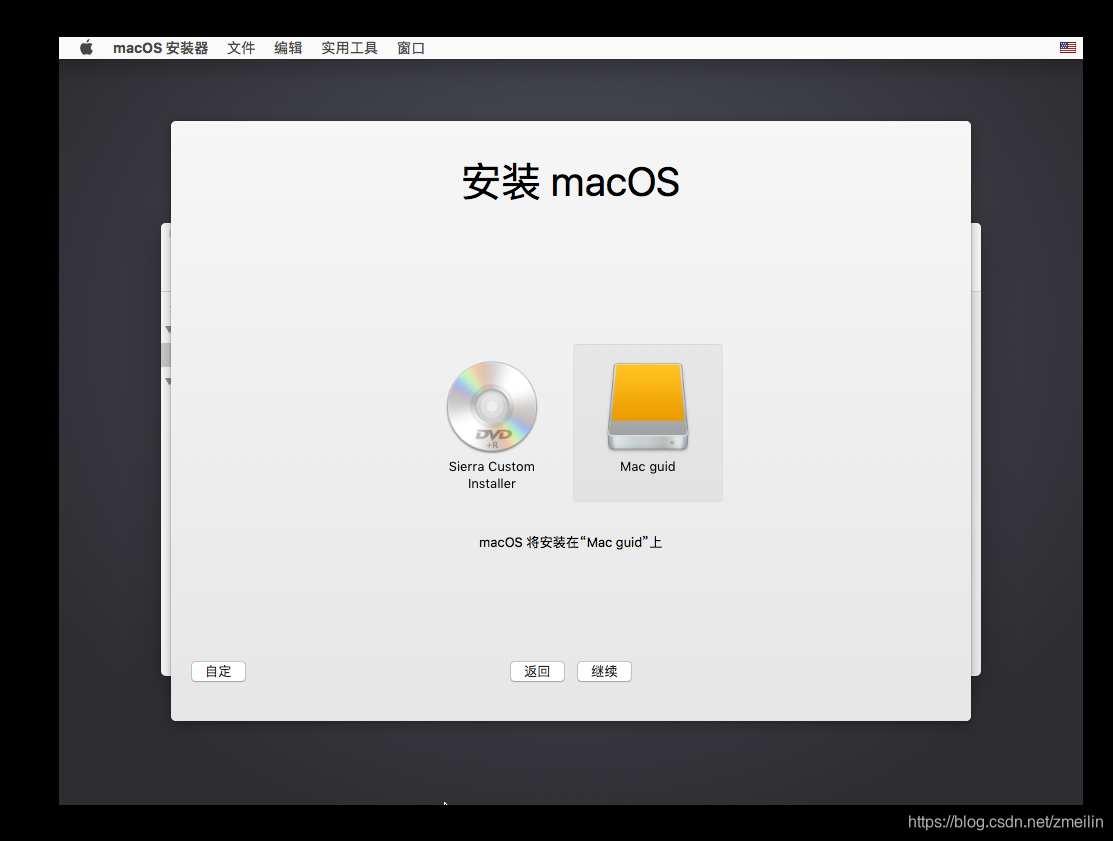Screen dimensions: 1113x841
Task: Click the 安装 macOS heading
Action: pyautogui.click(x=571, y=182)
